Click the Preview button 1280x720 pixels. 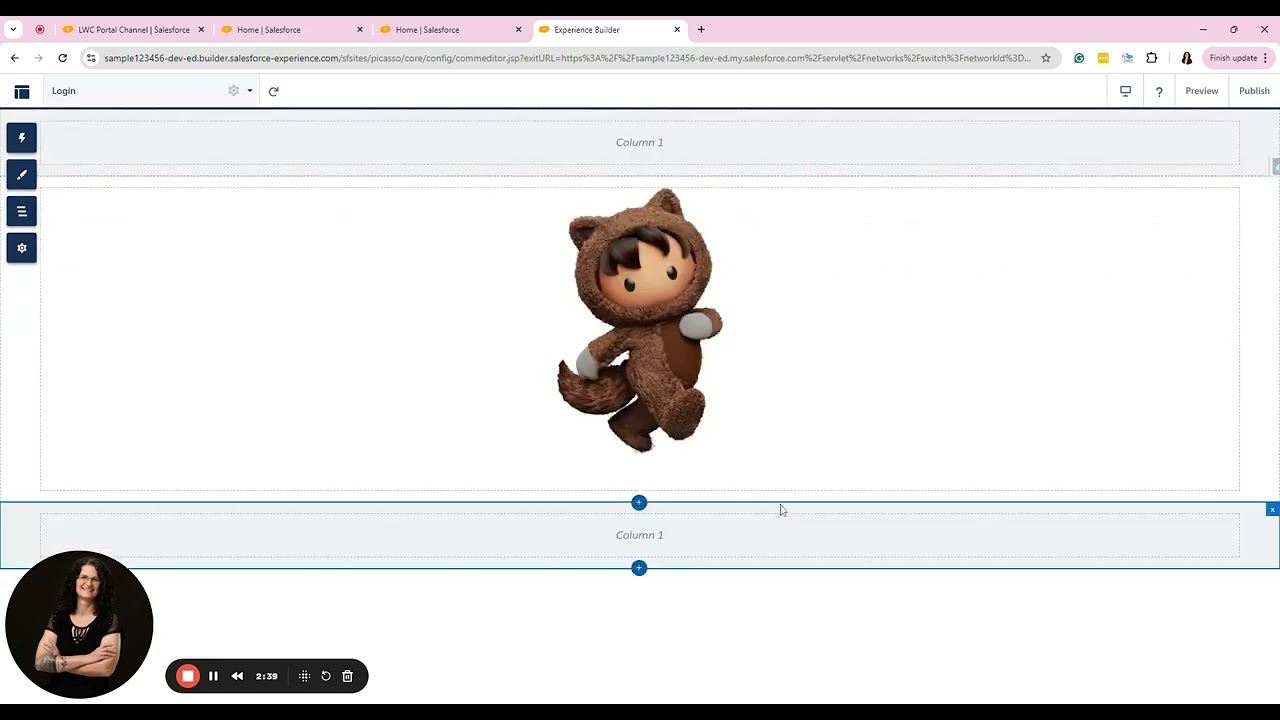pos(1202,91)
